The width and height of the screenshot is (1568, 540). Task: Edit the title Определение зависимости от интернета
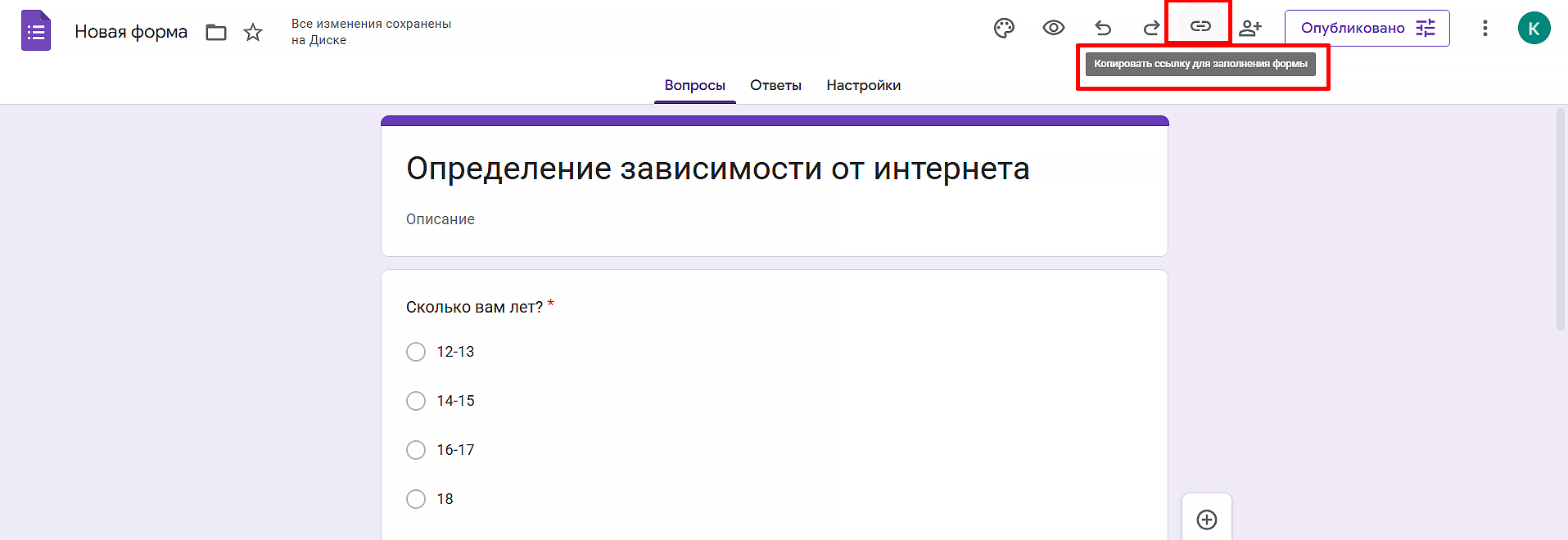[x=718, y=169]
